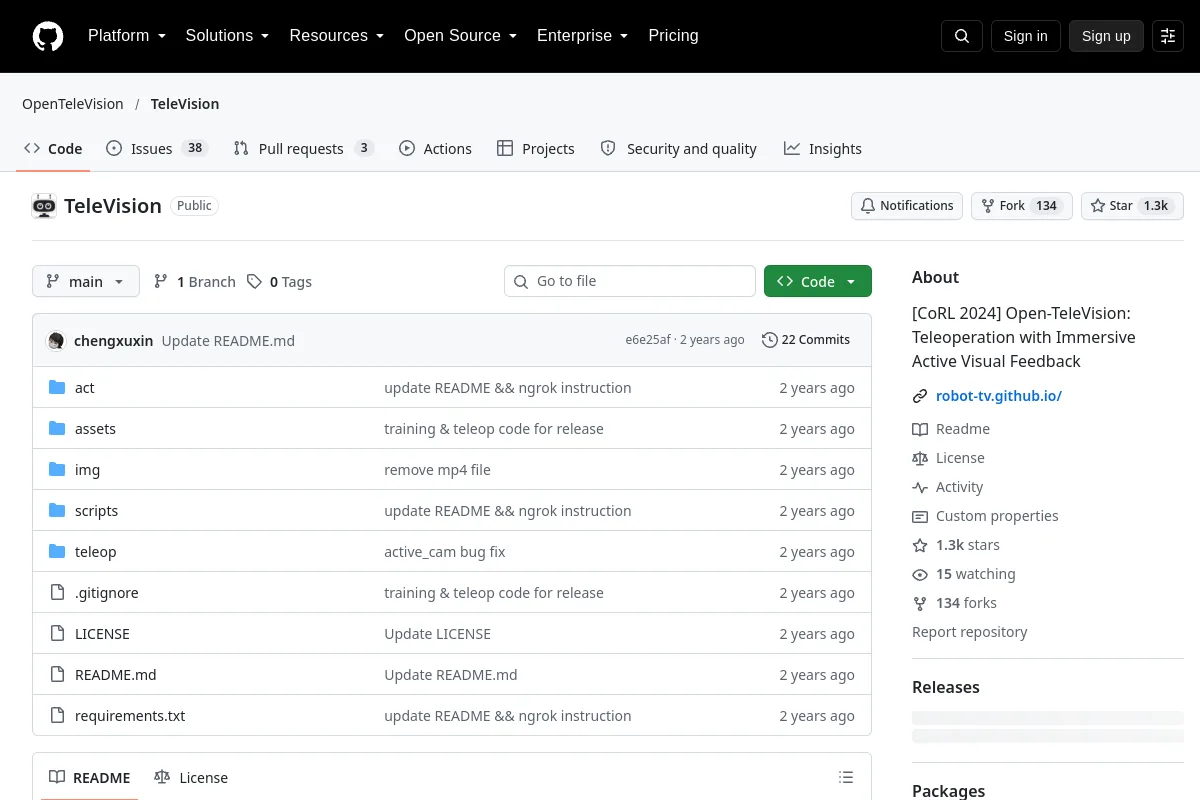Screen dimensions: 1200x800
Task: Open the Releases heading link
Action: point(946,687)
